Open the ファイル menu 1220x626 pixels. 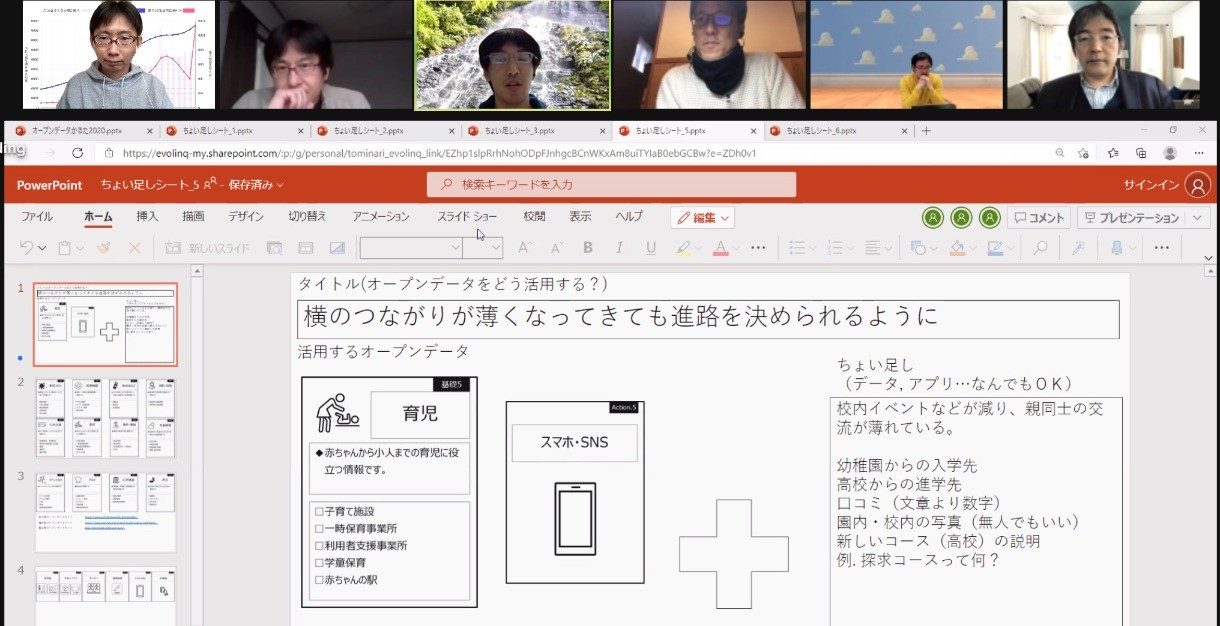(x=37, y=217)
